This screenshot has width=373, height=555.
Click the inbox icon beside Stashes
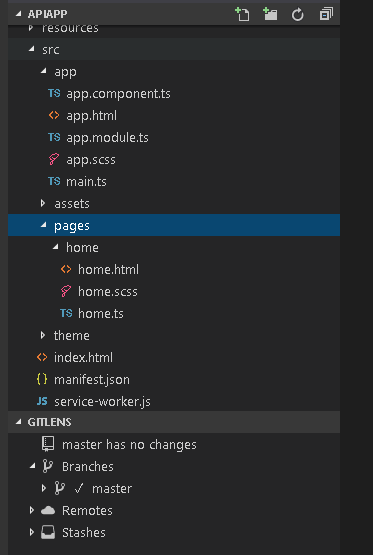coord(48,532)
